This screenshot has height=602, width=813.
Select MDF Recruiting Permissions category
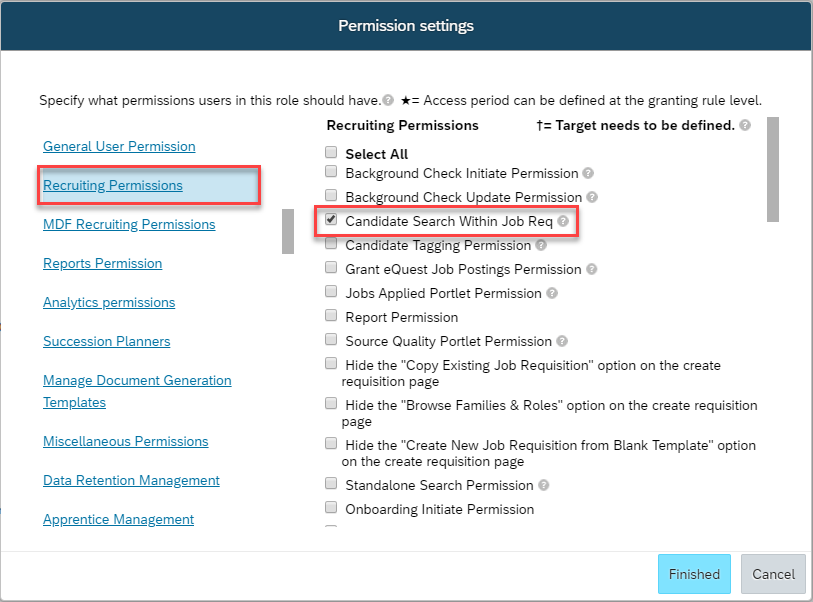[x=129, y=225]
